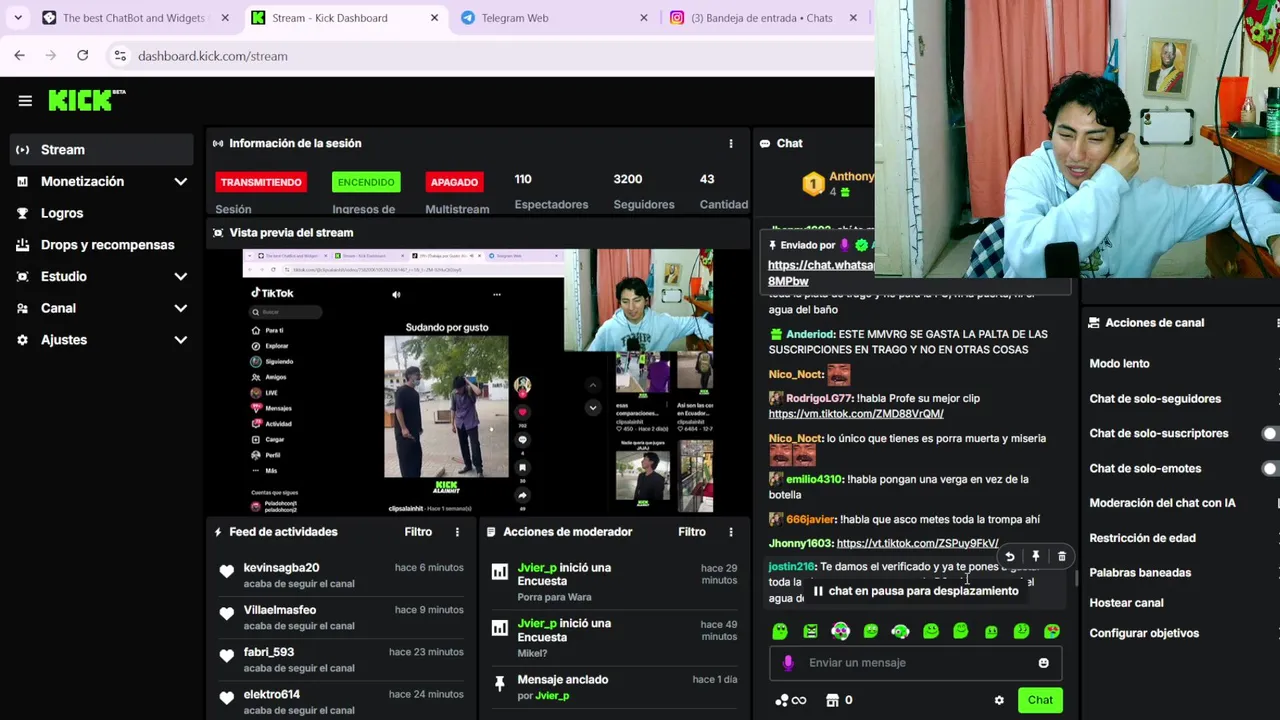1280x720 pixels.
Task: Expand the Canal sidebar section
Action: point(181,308)
